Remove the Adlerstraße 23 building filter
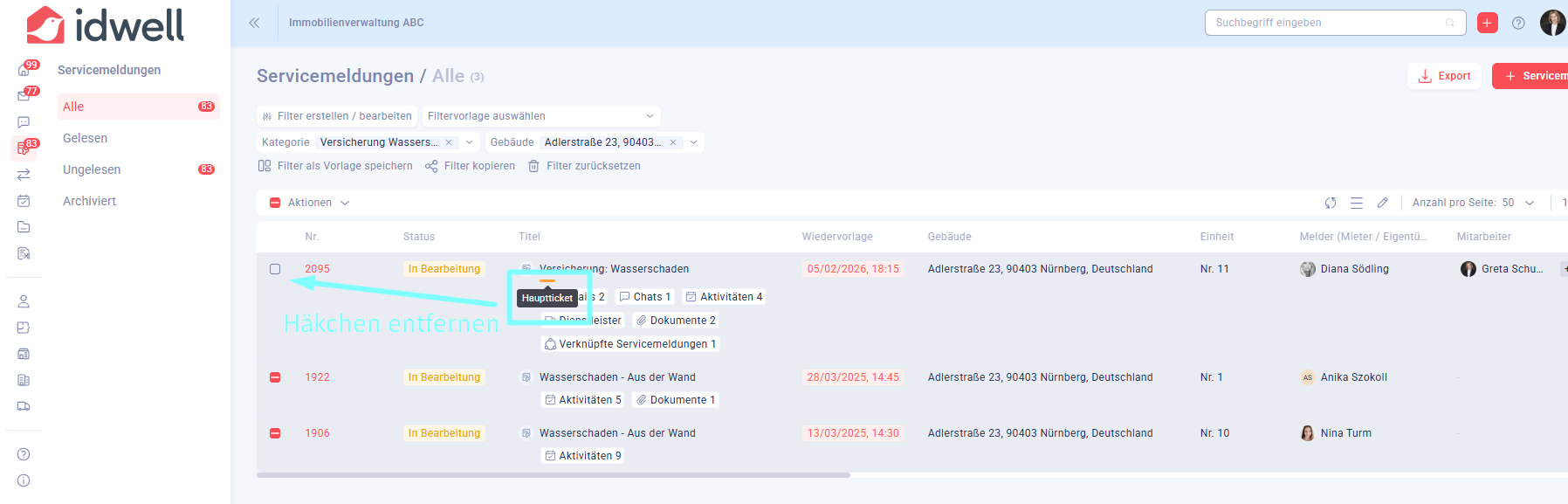 coord(673,142)
